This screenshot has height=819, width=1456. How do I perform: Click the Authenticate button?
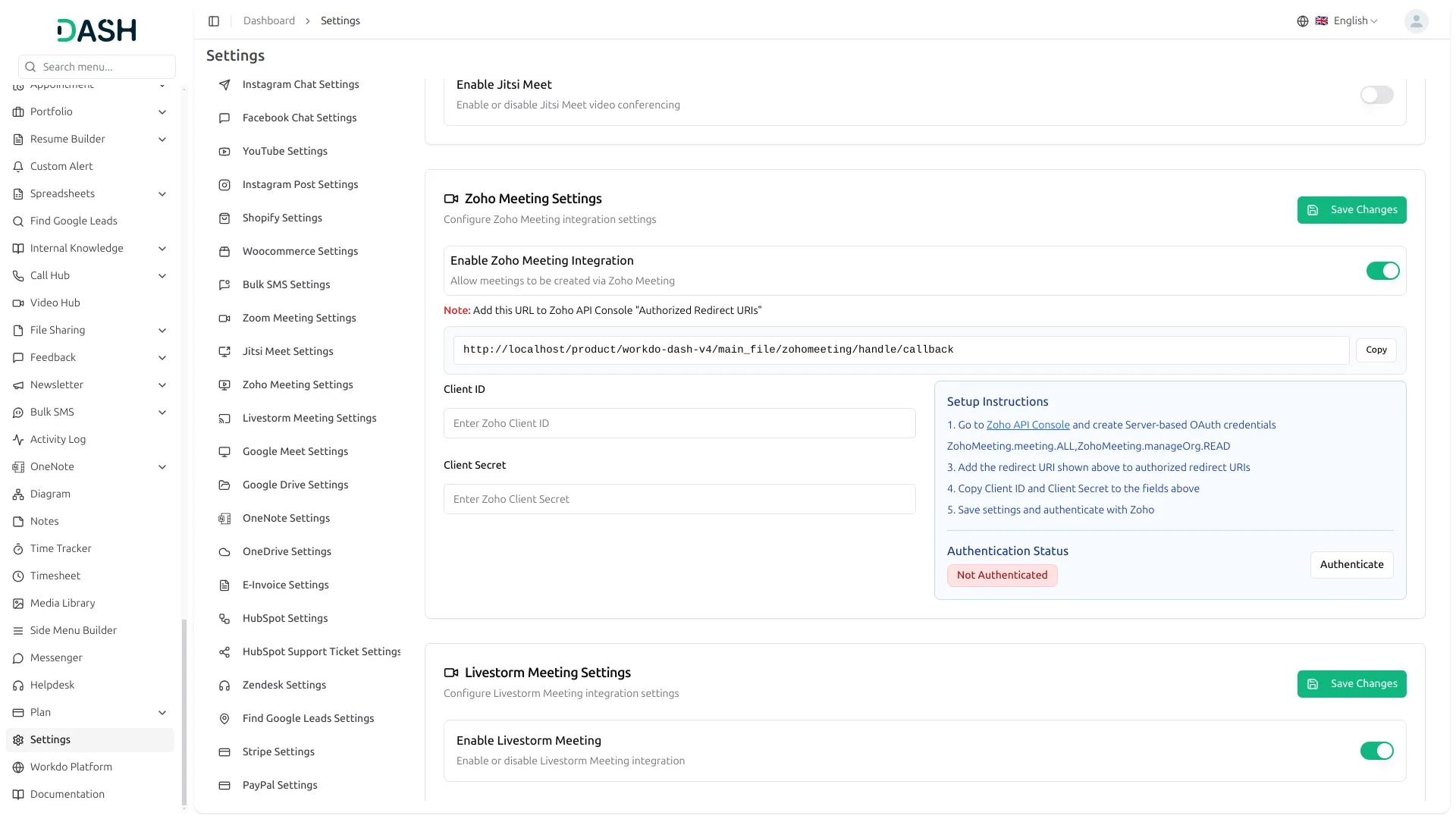click(x=1351, y=565)
